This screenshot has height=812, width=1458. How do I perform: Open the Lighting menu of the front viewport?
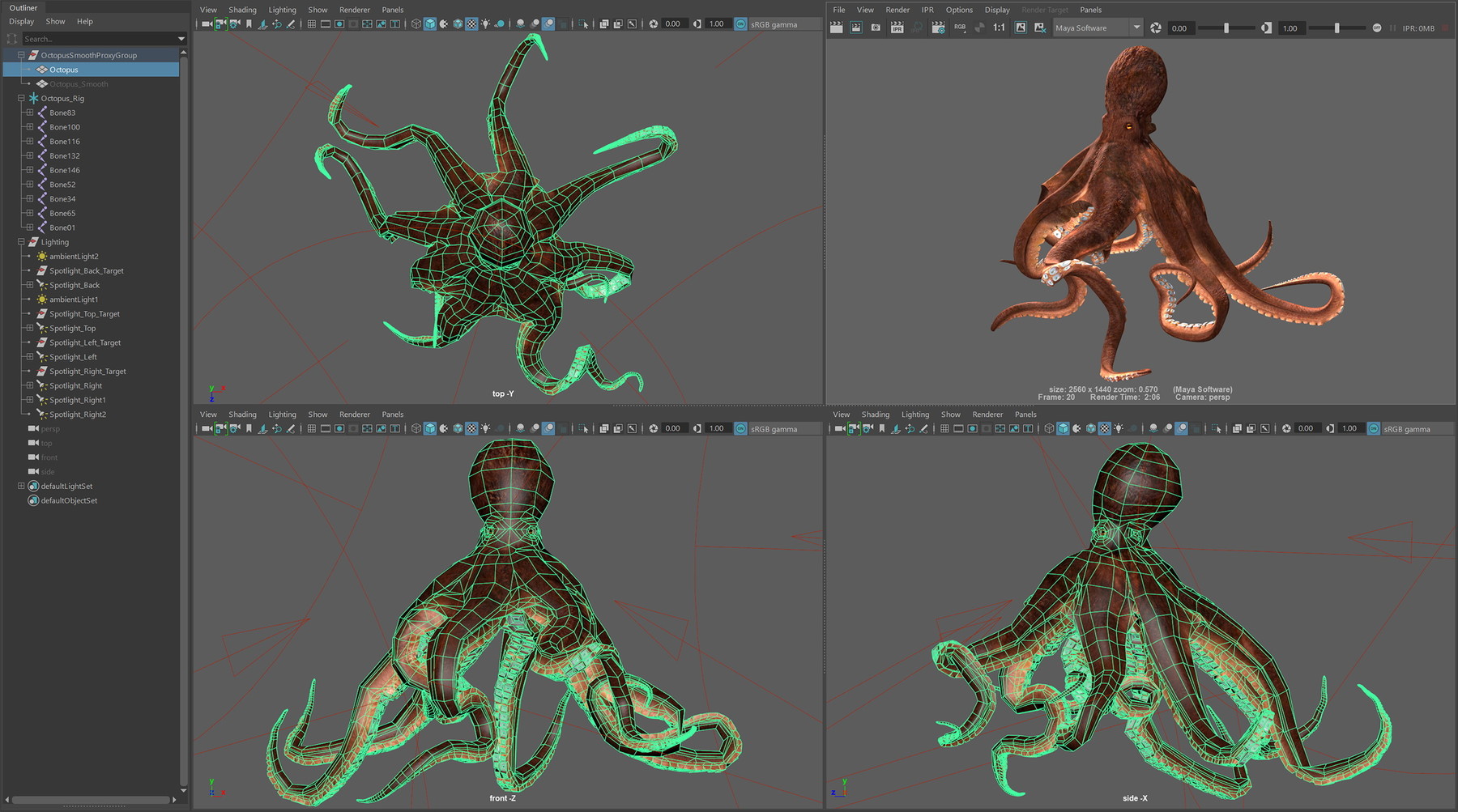(282, 414)
